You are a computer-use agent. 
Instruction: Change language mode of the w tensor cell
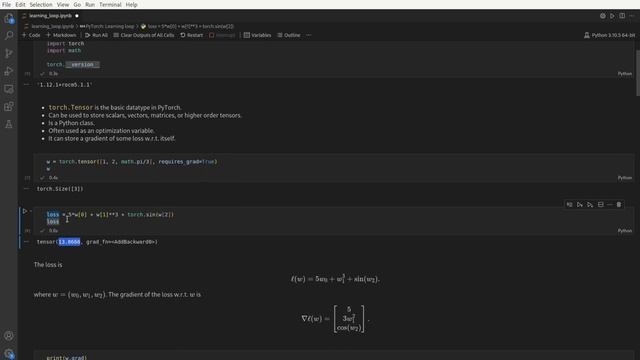point(624,178)
